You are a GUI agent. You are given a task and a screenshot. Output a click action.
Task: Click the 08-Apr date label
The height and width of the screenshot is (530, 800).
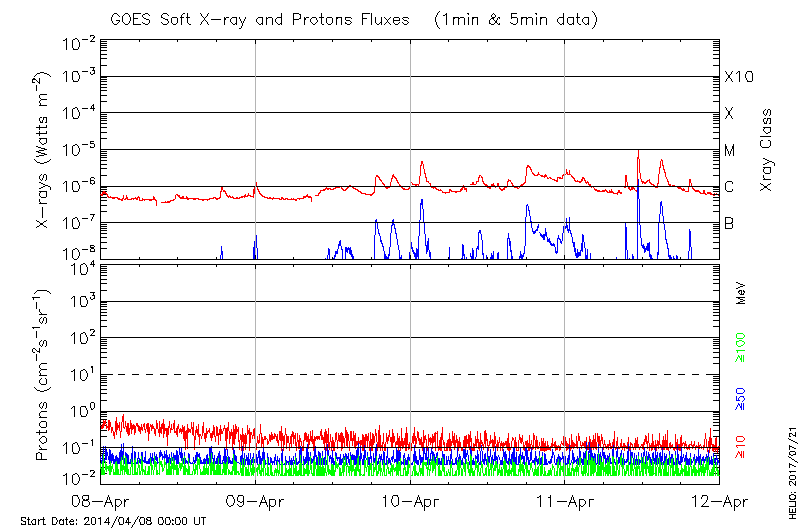click(101, 502)
